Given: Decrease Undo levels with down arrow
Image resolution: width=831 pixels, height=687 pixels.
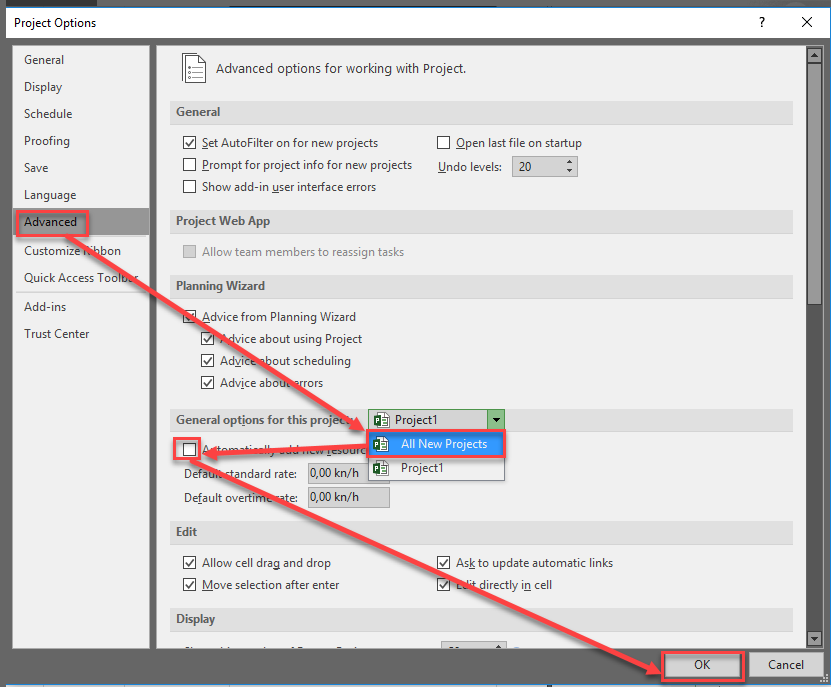Looking at the screenshot, I should pyautogui.click(x=569, y=172).
